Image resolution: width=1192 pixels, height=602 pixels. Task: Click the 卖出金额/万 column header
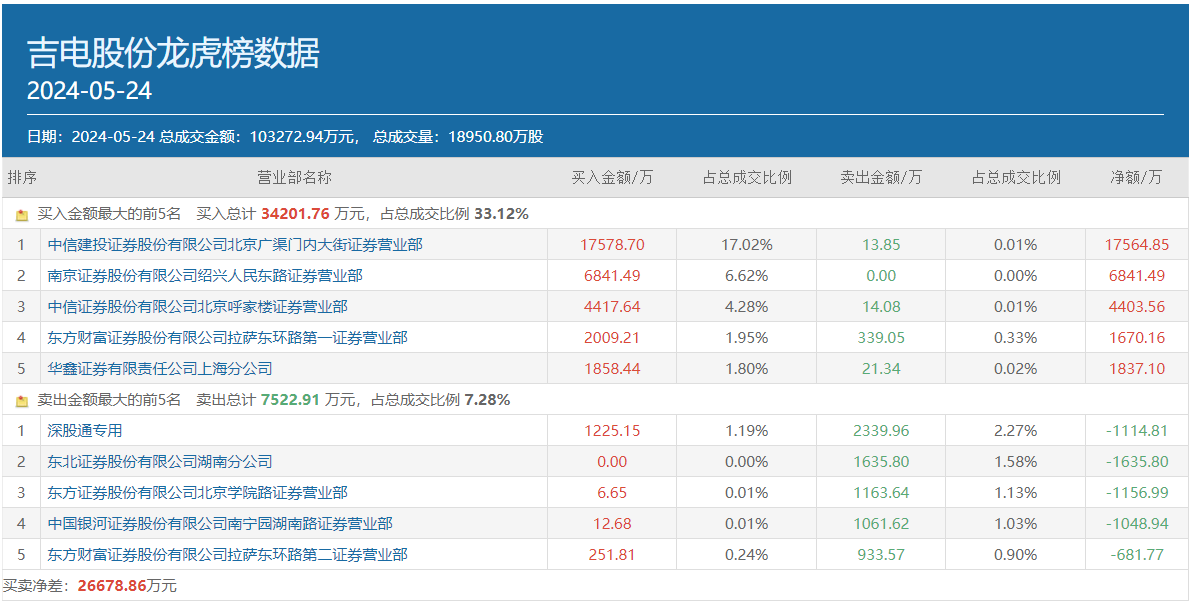(x=881, y=178)
